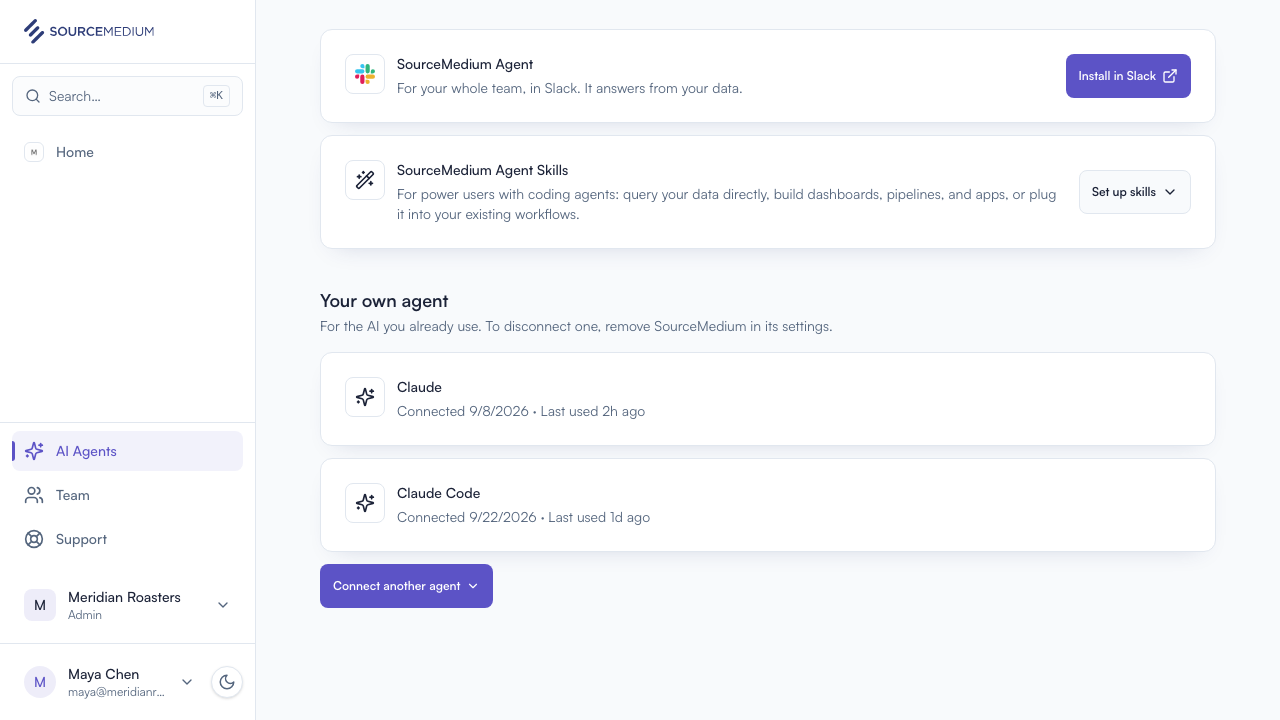Click the SourceMedium Agent Skills title
The width and height of the screenshot is (1280, 720).
483,170
